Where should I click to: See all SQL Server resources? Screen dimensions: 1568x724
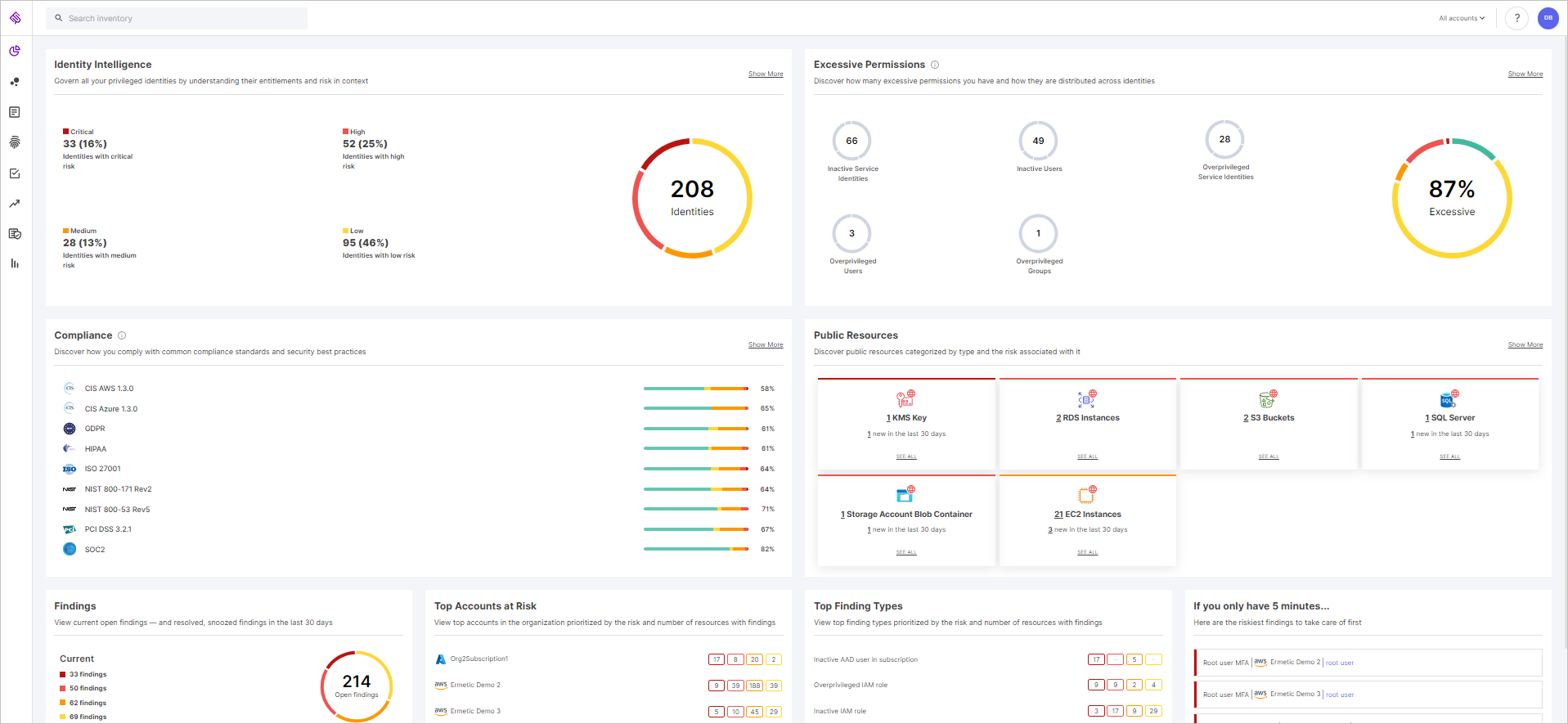(x=1450, y=456)
